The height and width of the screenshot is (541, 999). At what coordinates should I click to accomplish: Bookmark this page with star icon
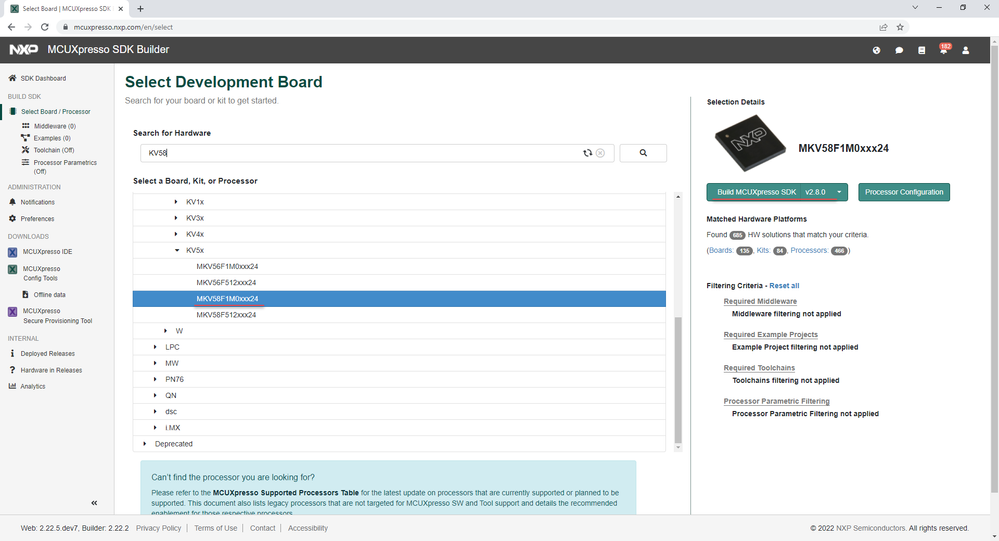900,27
